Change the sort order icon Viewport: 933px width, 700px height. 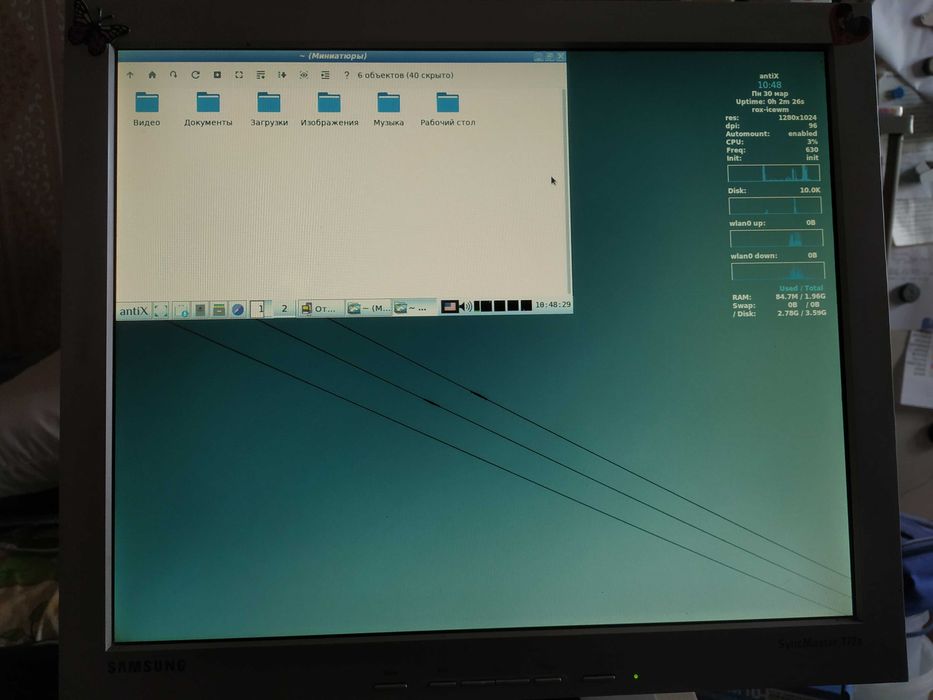click(282, 75)
